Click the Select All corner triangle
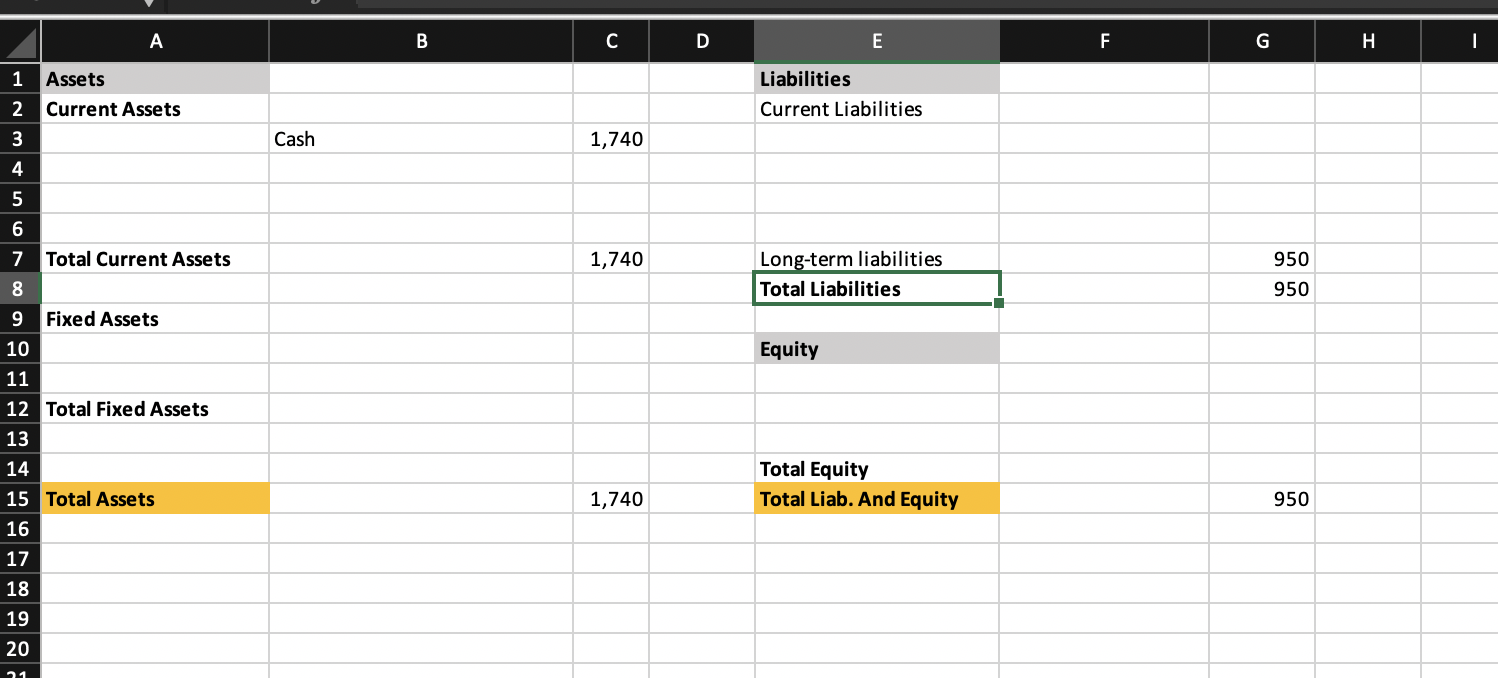Screen dimensions: 1498x678 click(20, 41)
